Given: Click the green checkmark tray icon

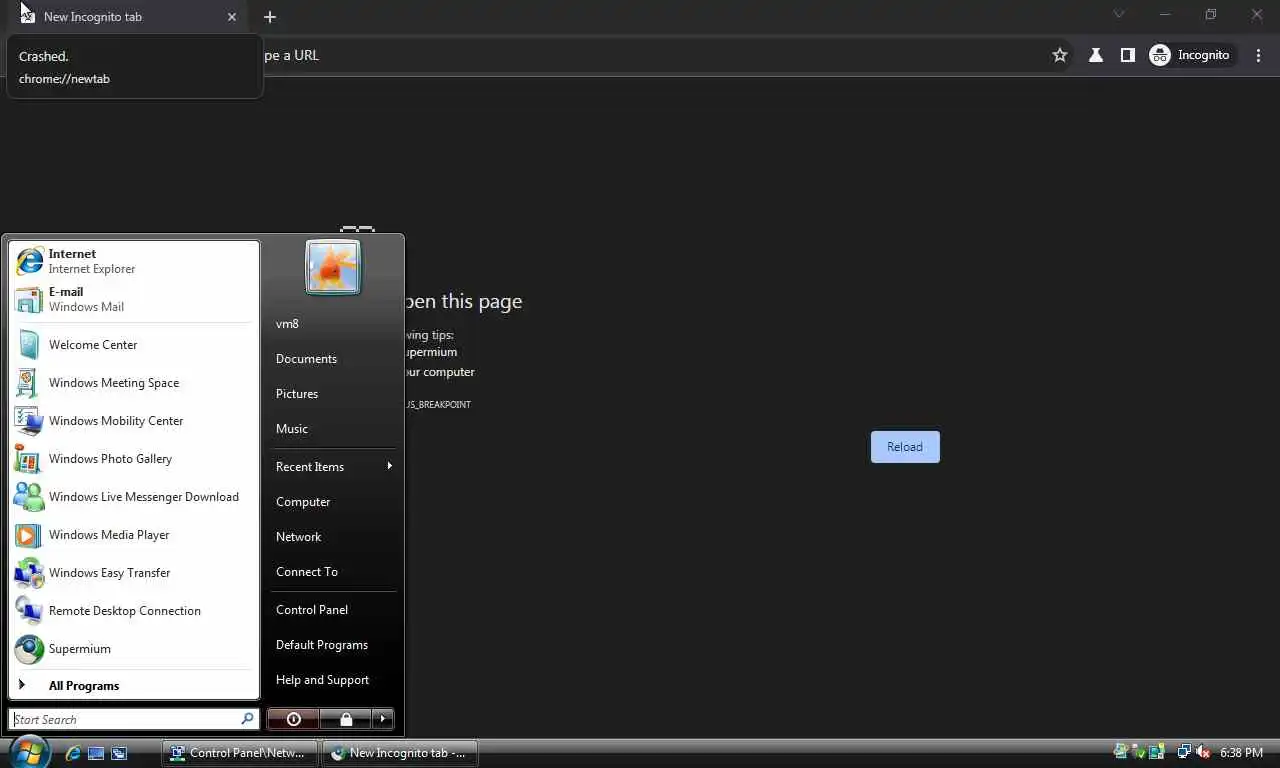Looking at the screenshot, I should [x=1139, y=752].
